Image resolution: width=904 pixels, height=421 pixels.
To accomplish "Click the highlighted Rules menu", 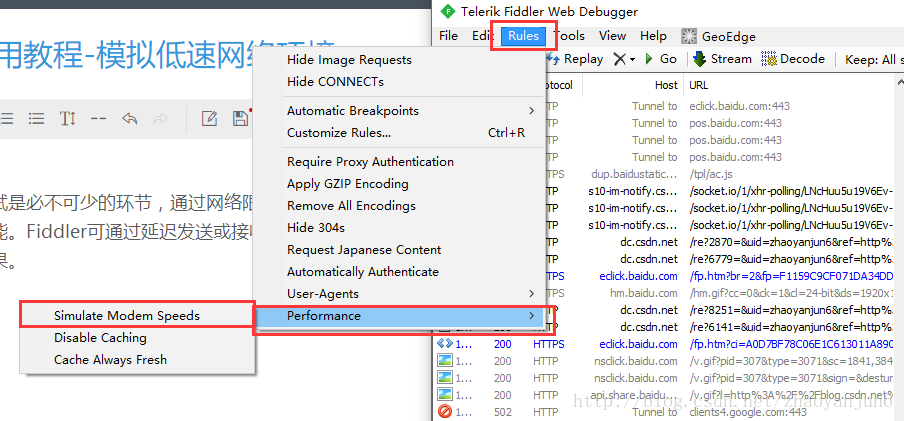I will coord(523,36).
